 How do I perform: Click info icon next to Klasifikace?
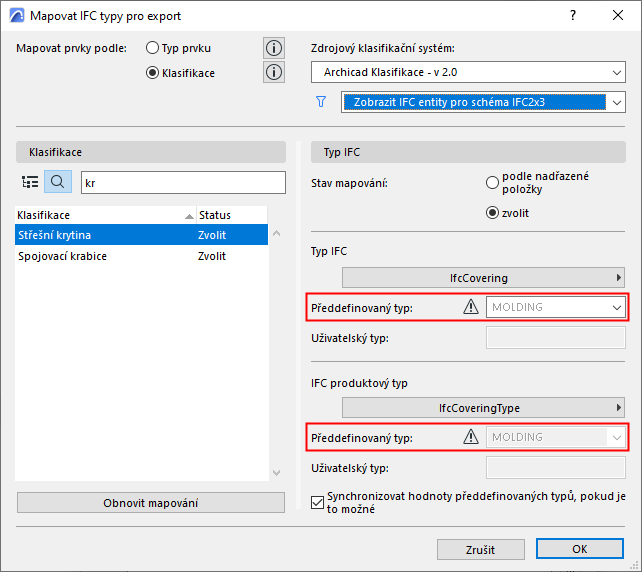click(273, 72)
